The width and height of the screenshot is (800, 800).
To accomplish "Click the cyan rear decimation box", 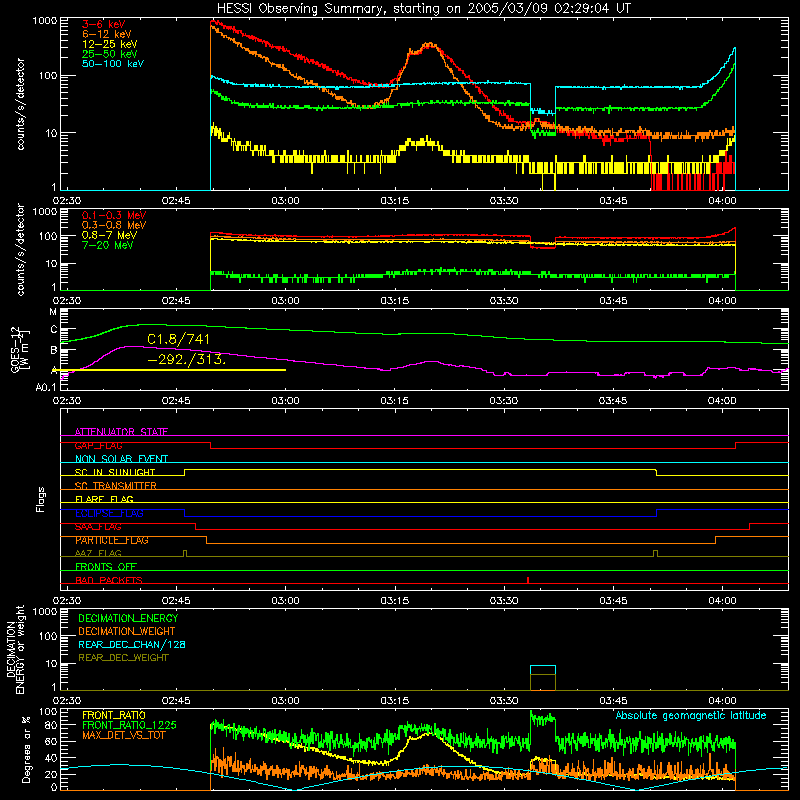I will click(x=543, y=670).
